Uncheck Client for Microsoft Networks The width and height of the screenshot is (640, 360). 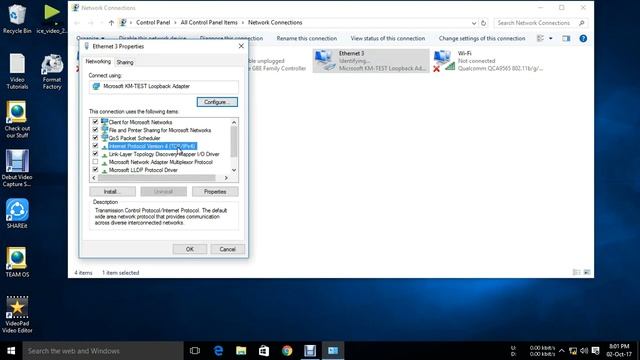(95, 122)
